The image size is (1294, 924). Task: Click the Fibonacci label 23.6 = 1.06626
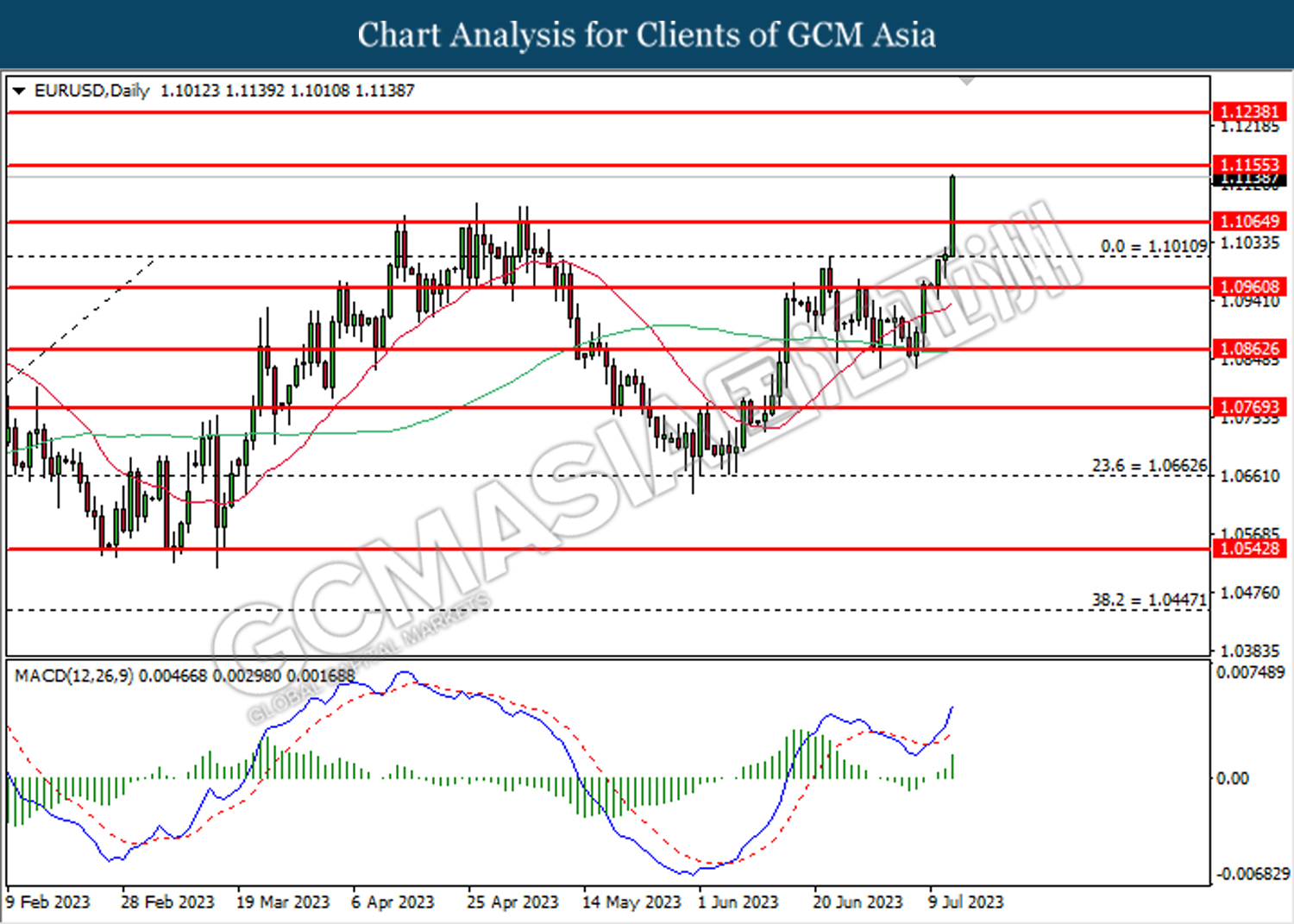point(1149,466)
